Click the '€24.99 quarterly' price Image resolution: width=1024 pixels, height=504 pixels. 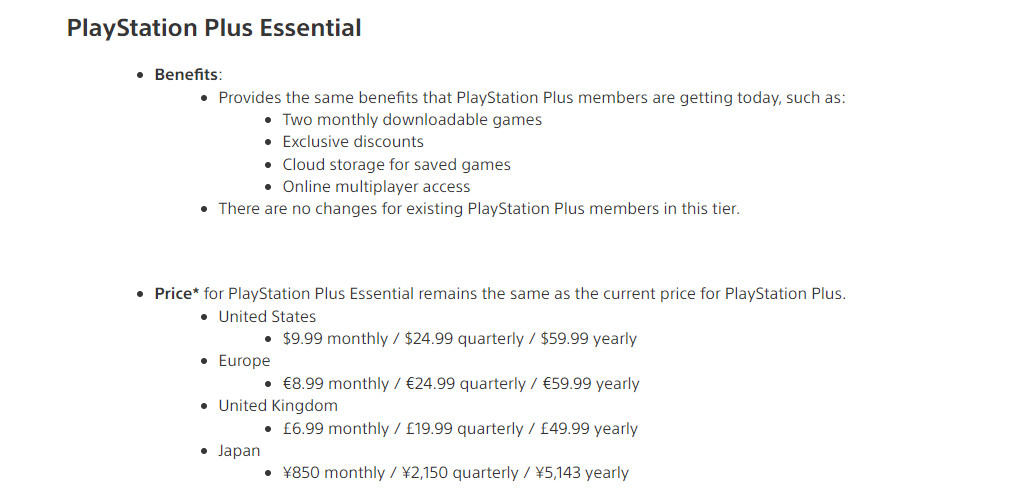[x=464, y=384]
